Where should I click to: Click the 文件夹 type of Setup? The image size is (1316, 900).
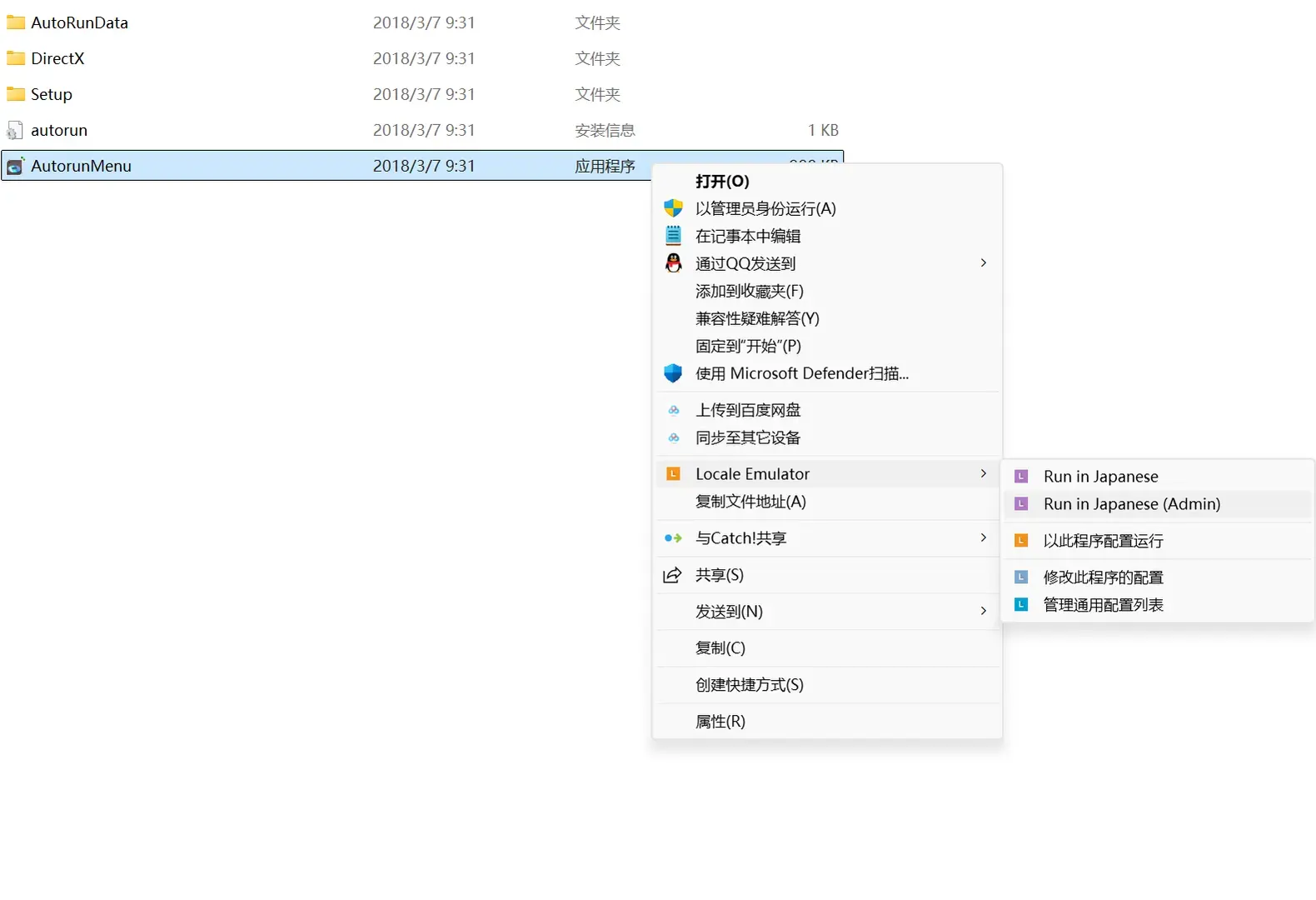(597, 94)
